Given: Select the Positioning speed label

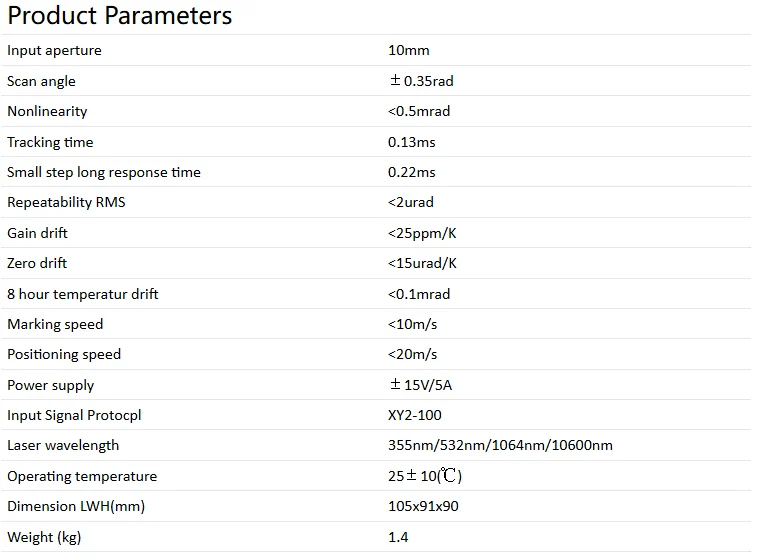Looking at the screenshot, I should point(64,354).
